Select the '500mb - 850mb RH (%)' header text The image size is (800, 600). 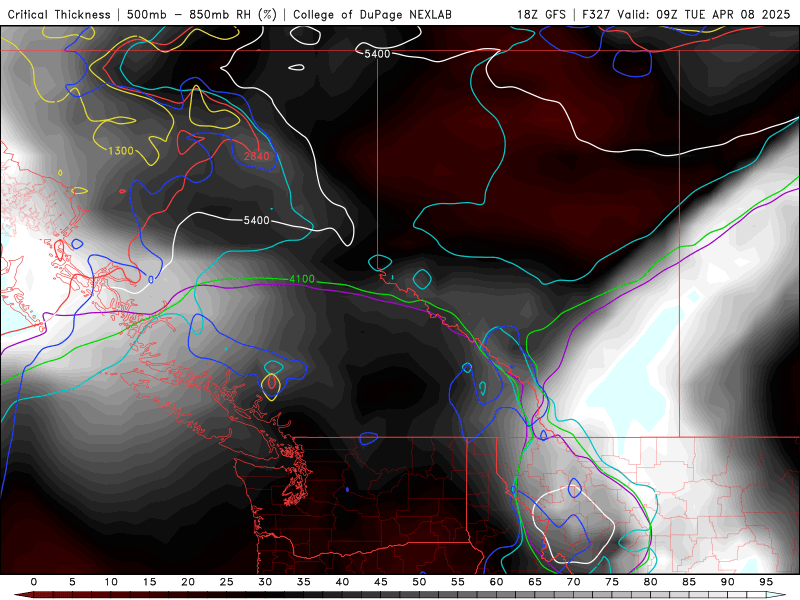coord(202,14)
